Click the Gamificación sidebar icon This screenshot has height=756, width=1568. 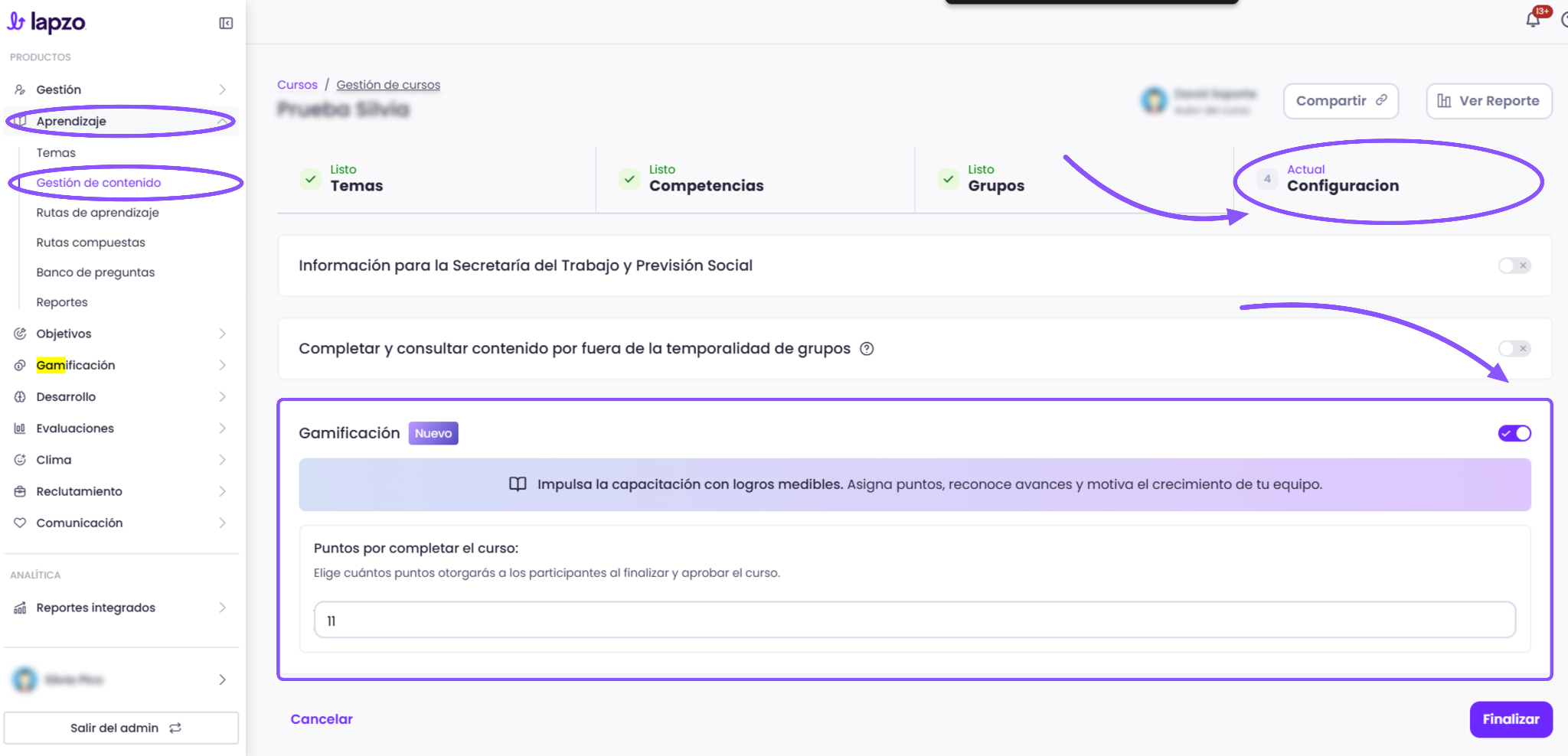coord(20,365)
